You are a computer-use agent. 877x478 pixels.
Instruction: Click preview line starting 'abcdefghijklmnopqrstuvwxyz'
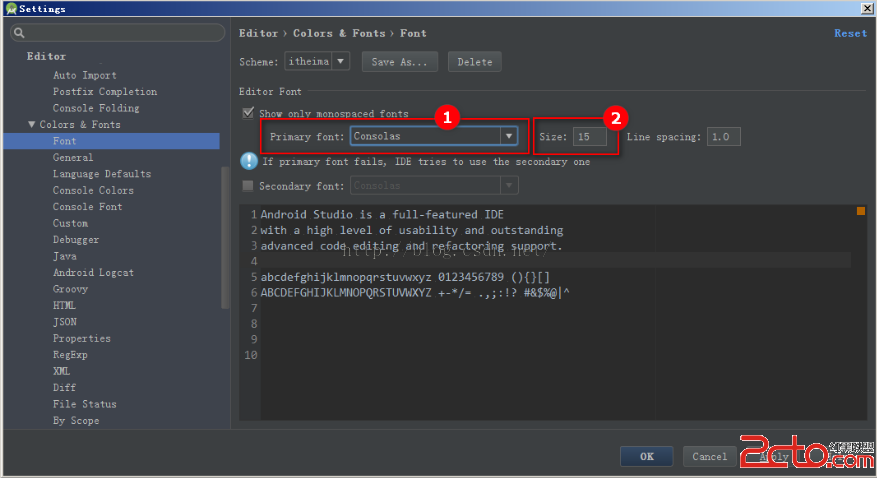click(x=406, y=277)
